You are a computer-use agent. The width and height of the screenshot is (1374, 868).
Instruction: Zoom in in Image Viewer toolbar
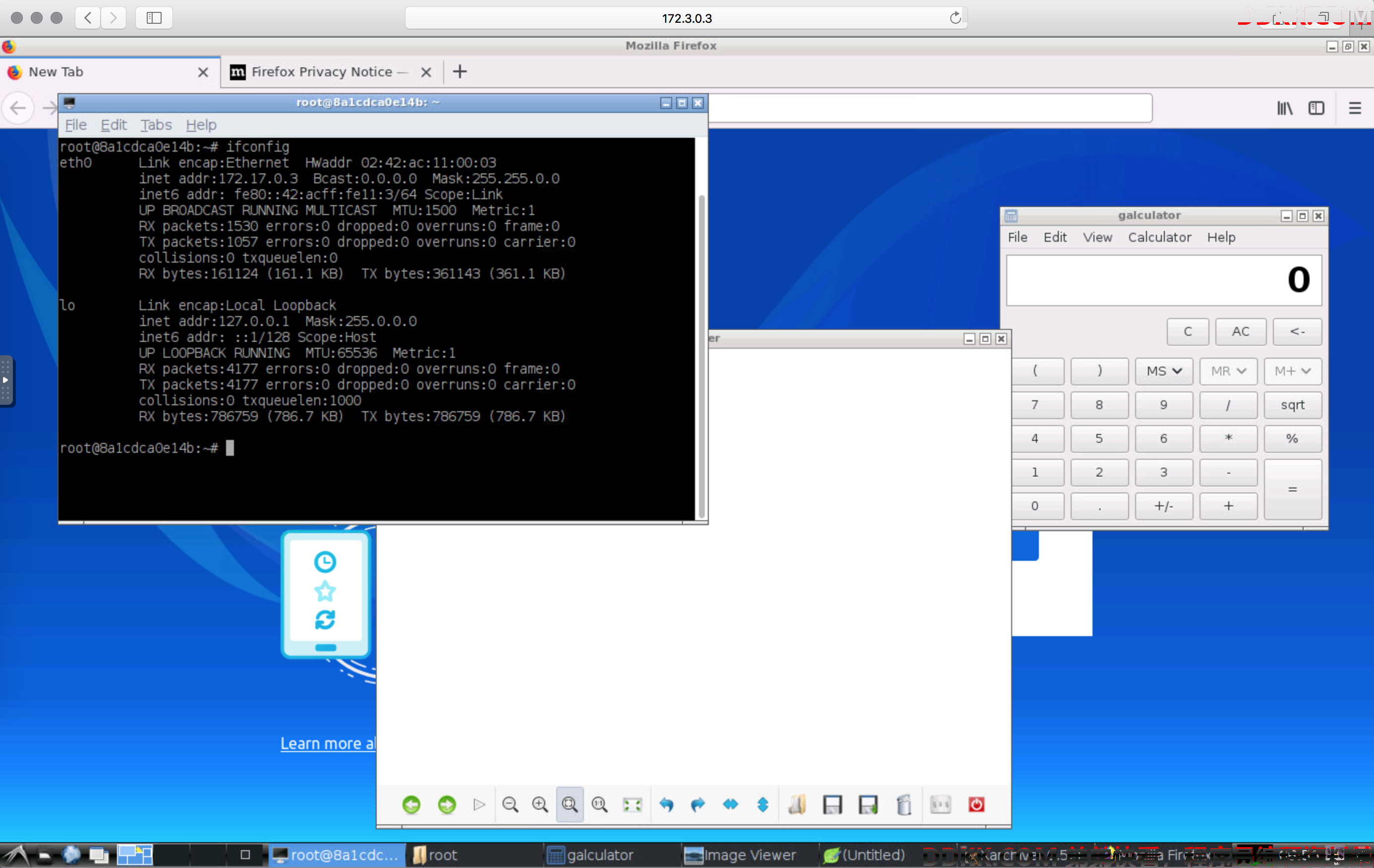pos(540,804)
